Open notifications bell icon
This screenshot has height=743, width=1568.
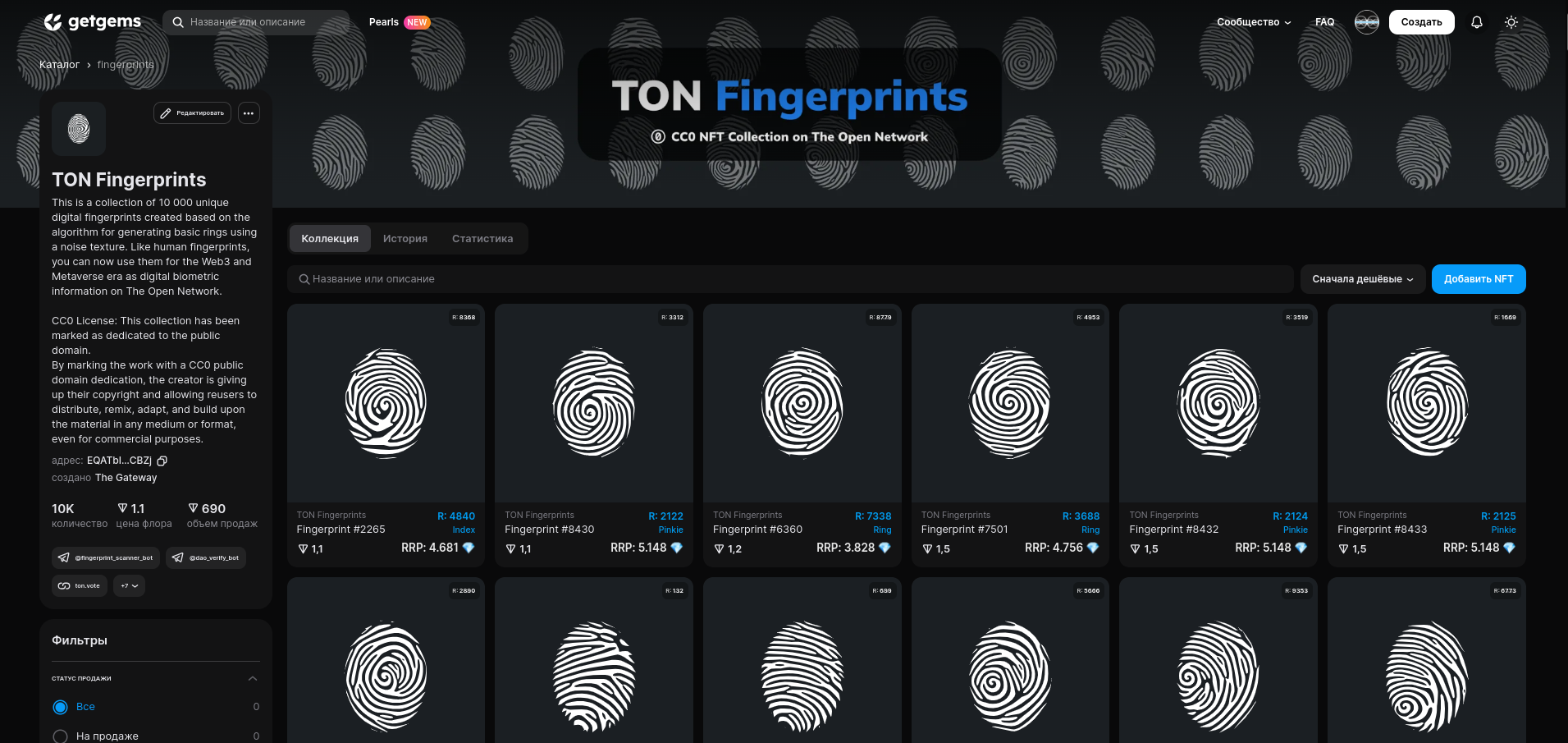(1477, 22)
